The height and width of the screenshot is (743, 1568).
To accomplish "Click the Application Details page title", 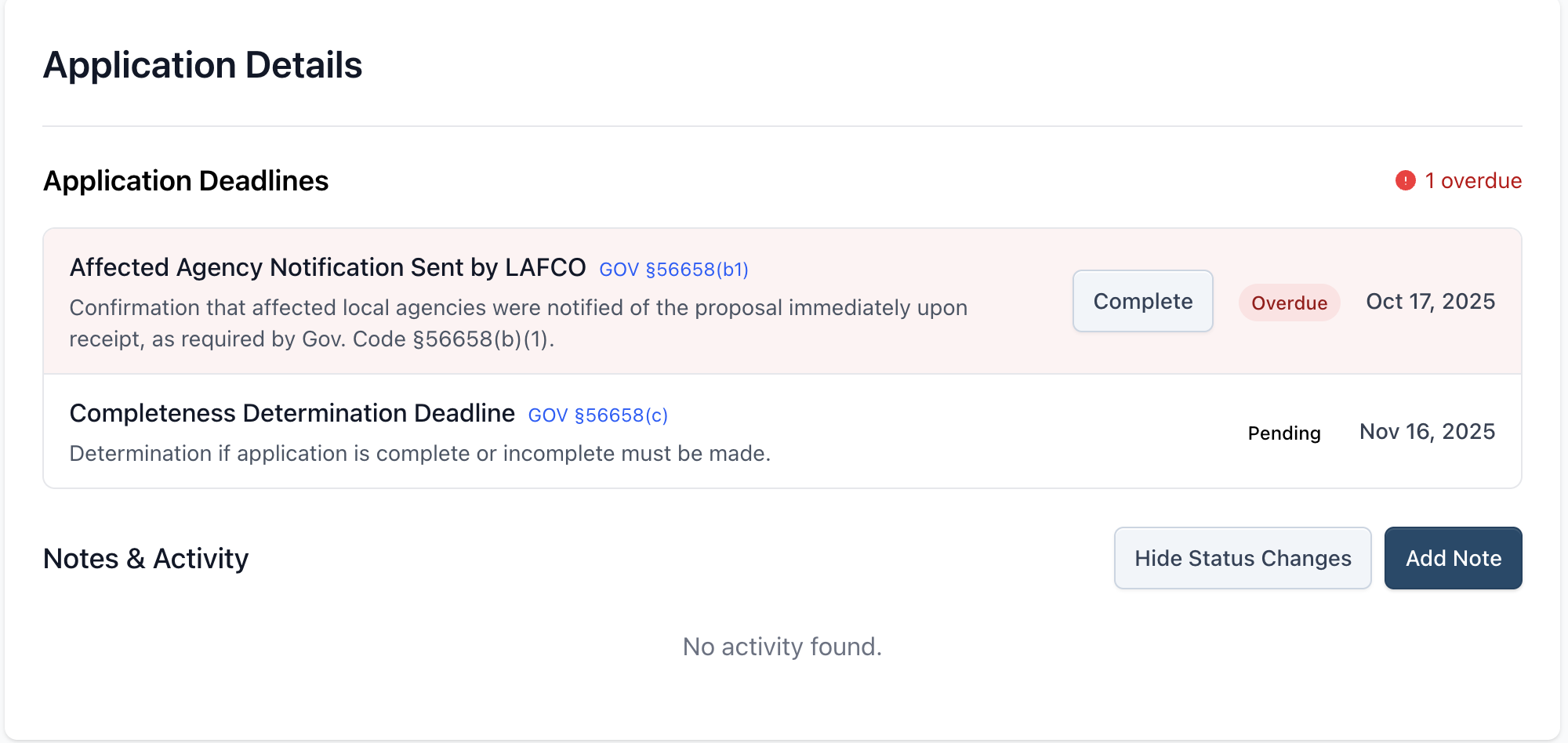I will click(203, 64).
